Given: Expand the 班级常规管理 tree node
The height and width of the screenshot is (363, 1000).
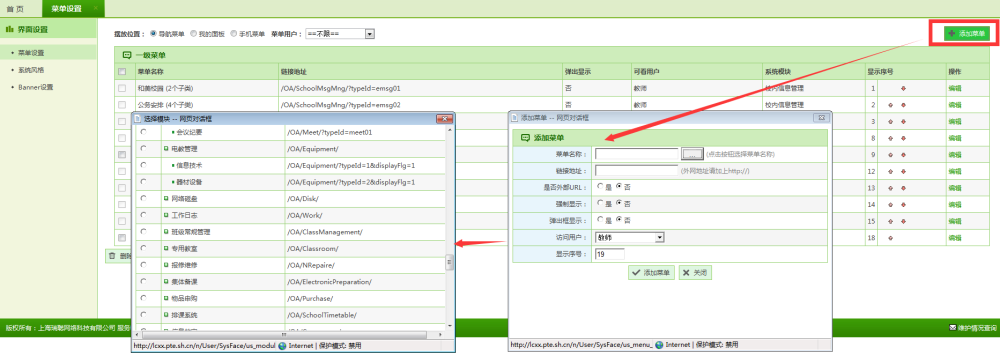Looking at the screenshot, I should 166,232.
